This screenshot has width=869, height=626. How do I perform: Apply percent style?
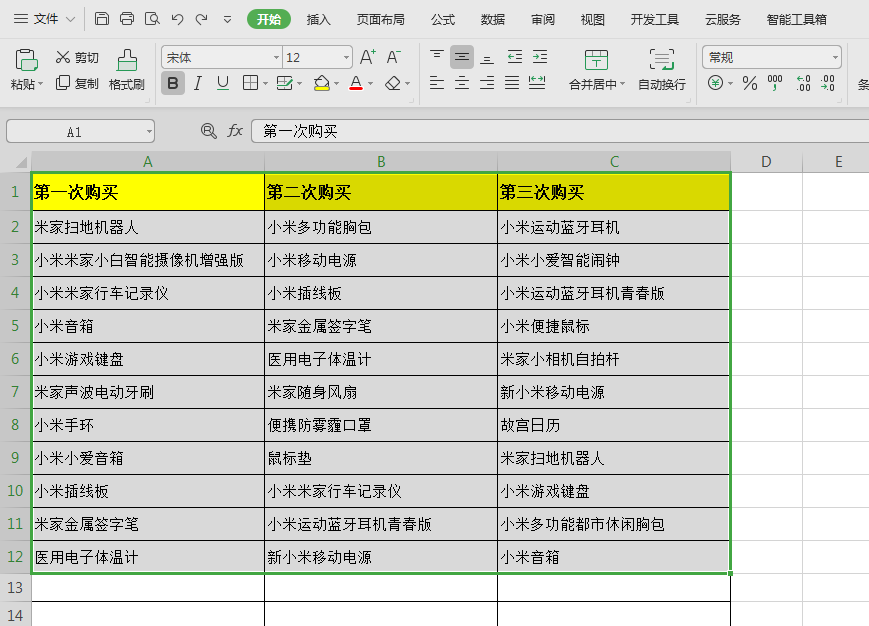pyautogui.click(x=750, y=84)
